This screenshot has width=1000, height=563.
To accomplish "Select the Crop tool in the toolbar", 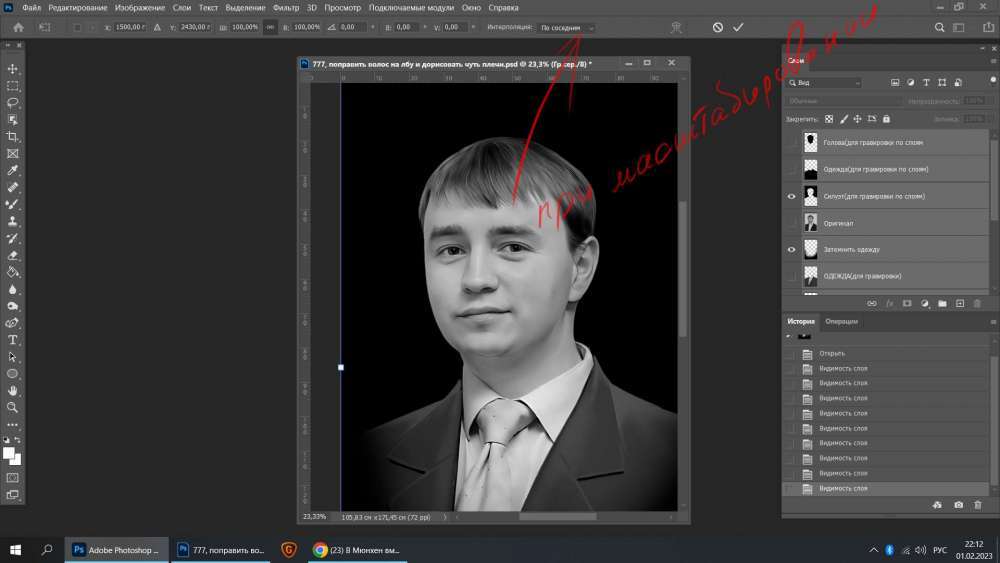I will coord(13,136).
